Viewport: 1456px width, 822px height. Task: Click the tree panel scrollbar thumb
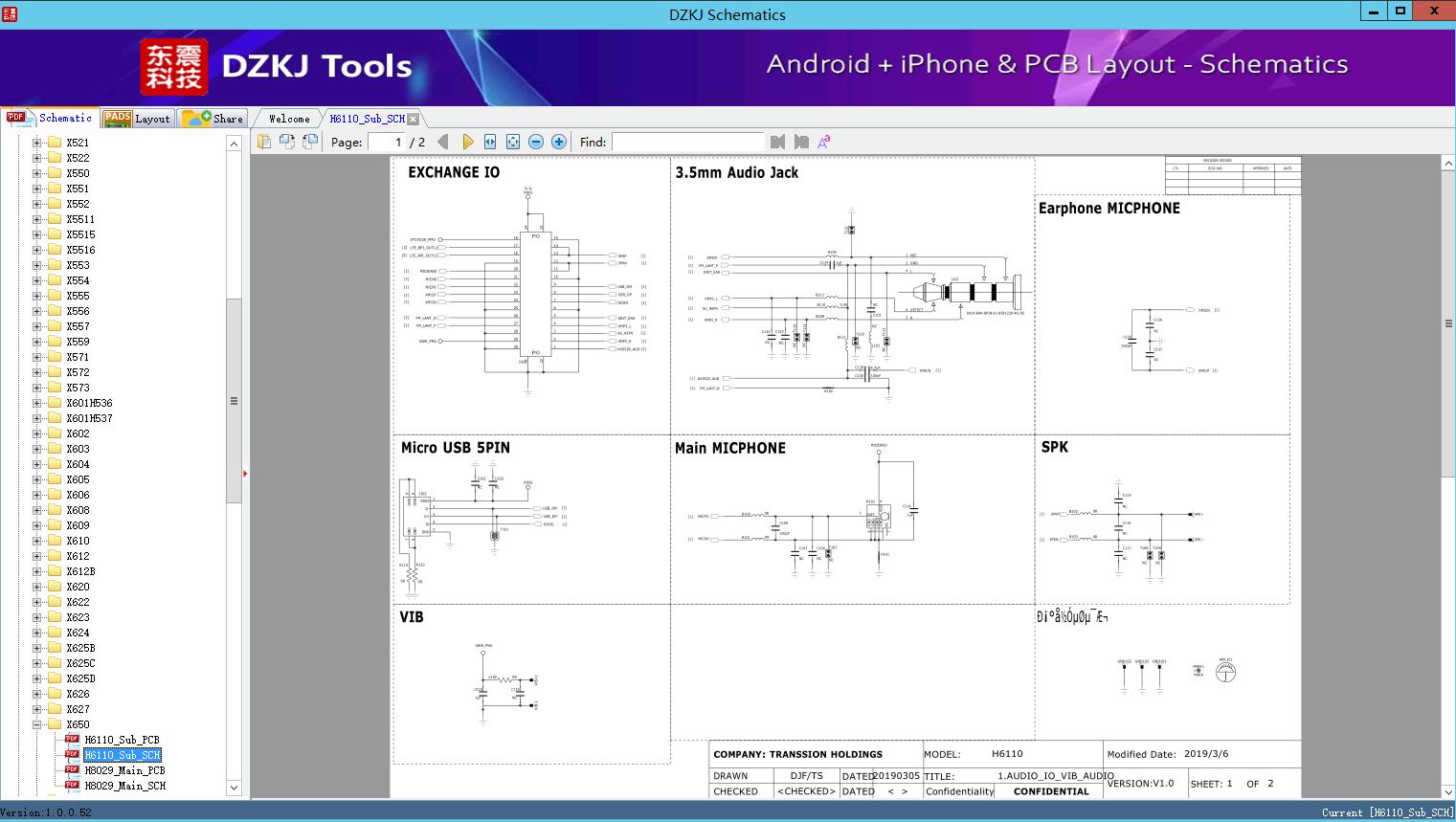point(234,400)
